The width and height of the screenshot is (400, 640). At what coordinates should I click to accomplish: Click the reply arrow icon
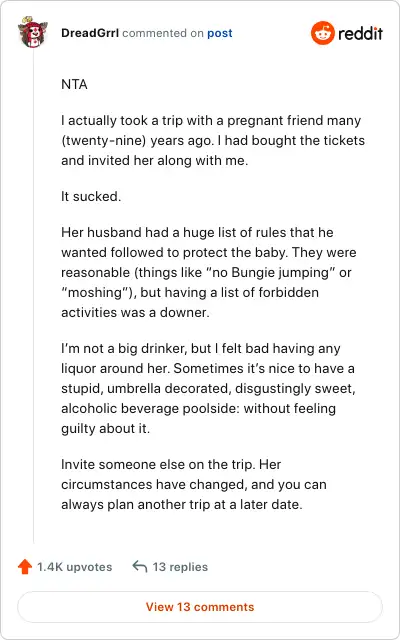[140, 567]
